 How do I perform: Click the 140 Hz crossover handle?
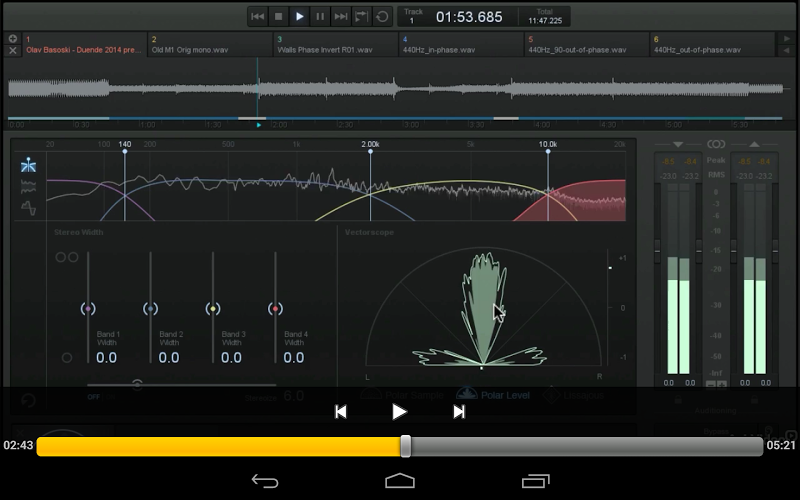tap(124, 152)
